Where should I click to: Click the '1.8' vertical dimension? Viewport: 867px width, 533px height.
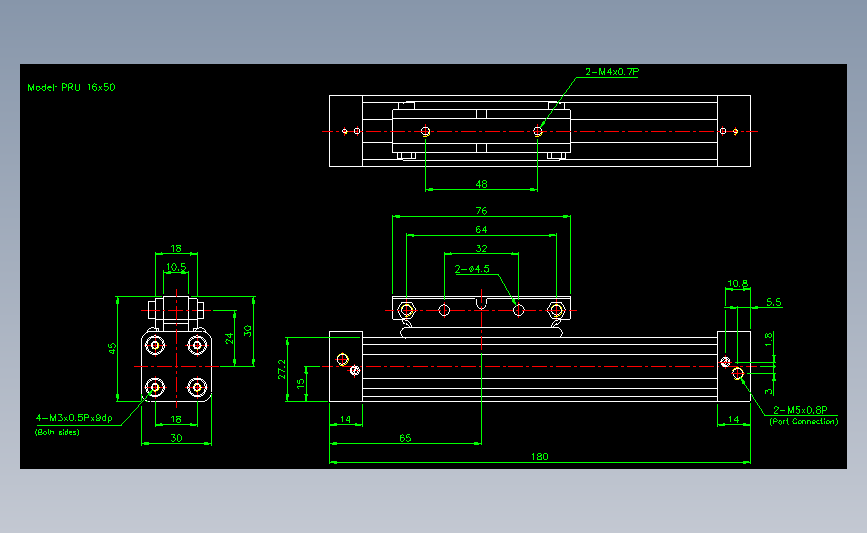(769, 338)
